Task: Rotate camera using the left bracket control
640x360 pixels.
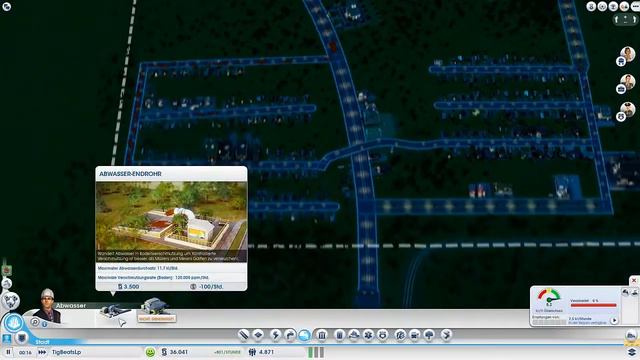Action: point(616,19)
